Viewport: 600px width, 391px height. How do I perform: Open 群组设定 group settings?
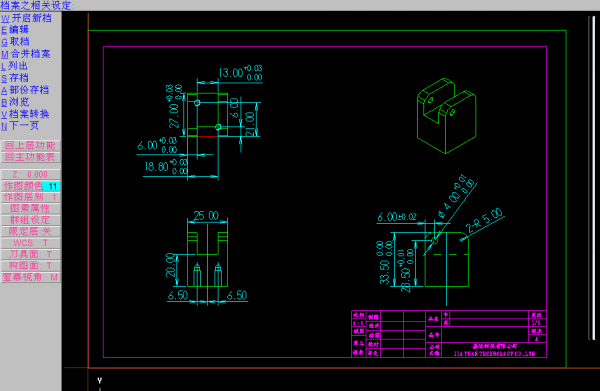(31, 220)
